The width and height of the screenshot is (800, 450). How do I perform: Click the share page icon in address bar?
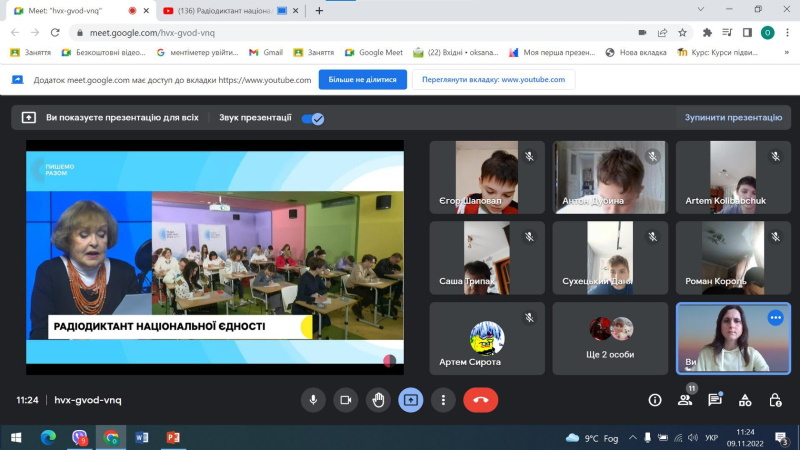pos(662,33)
